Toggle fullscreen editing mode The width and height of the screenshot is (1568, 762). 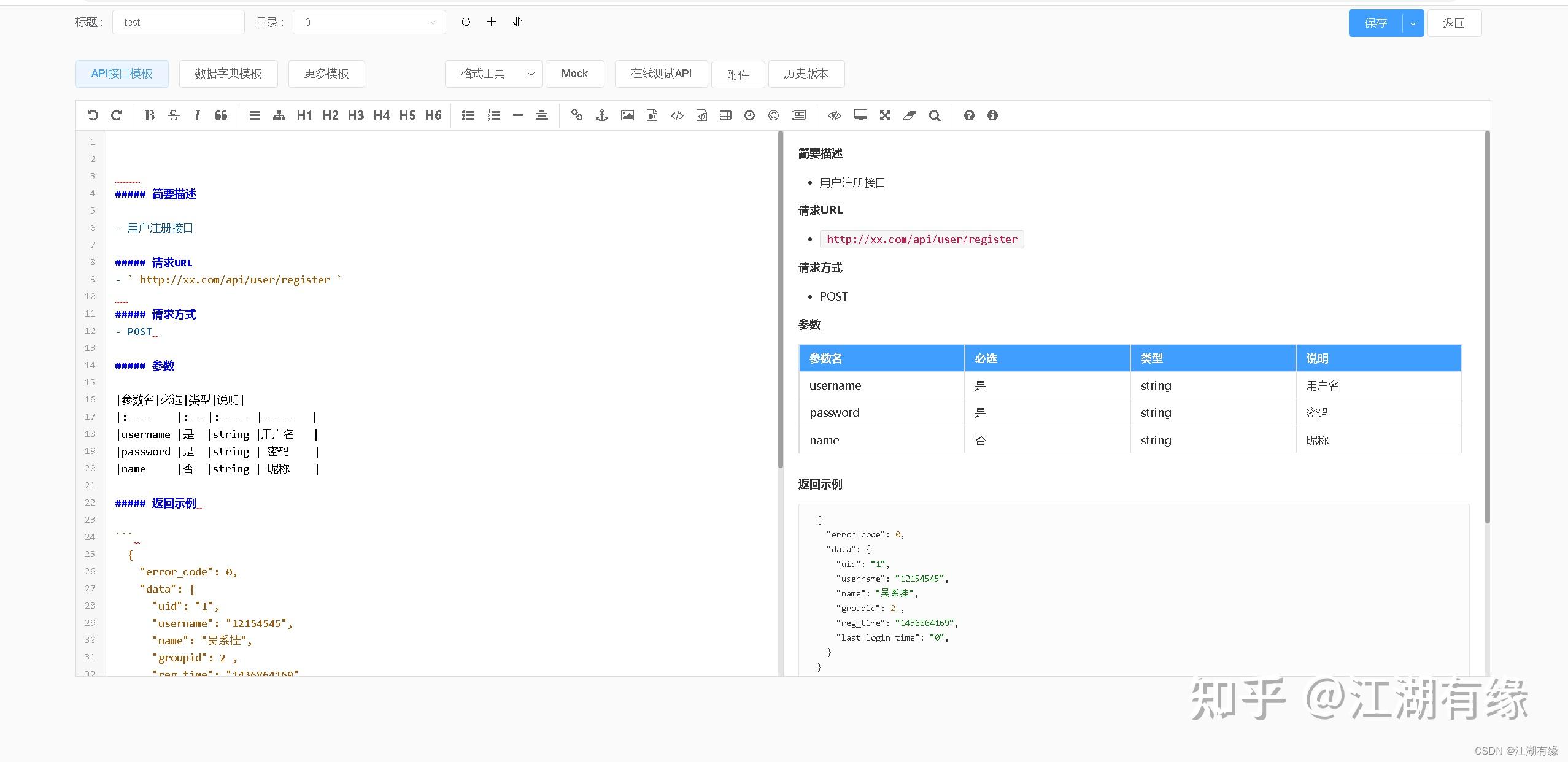[x=884, y=115]
